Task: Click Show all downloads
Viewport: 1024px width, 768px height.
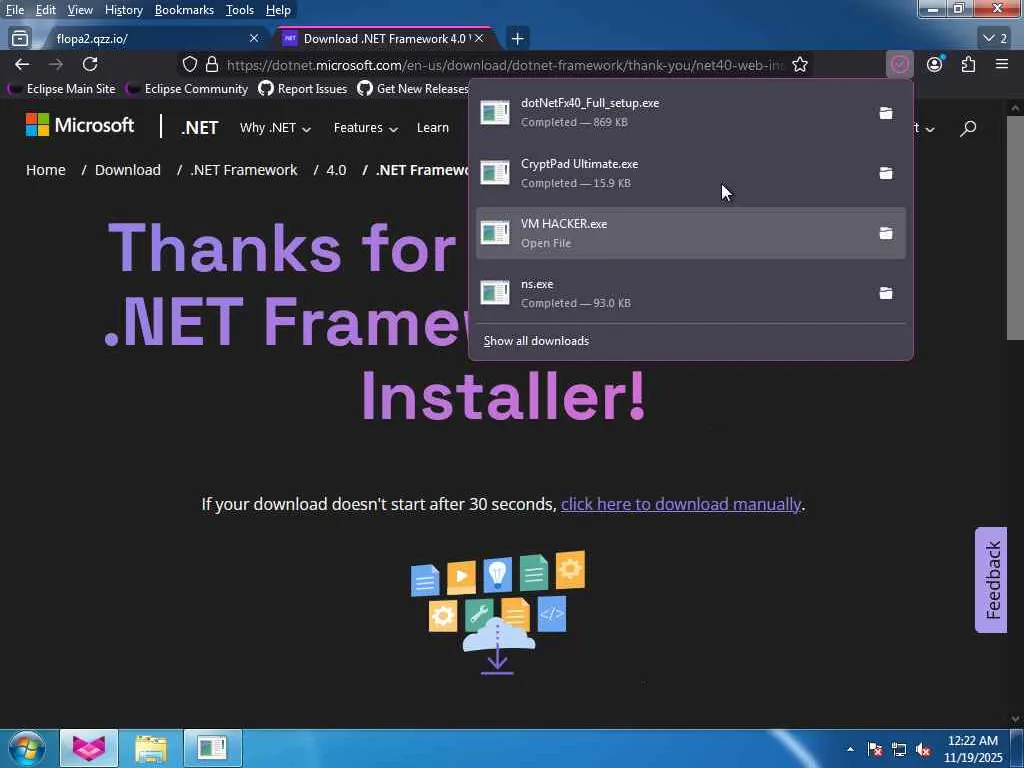Action: 536,341
